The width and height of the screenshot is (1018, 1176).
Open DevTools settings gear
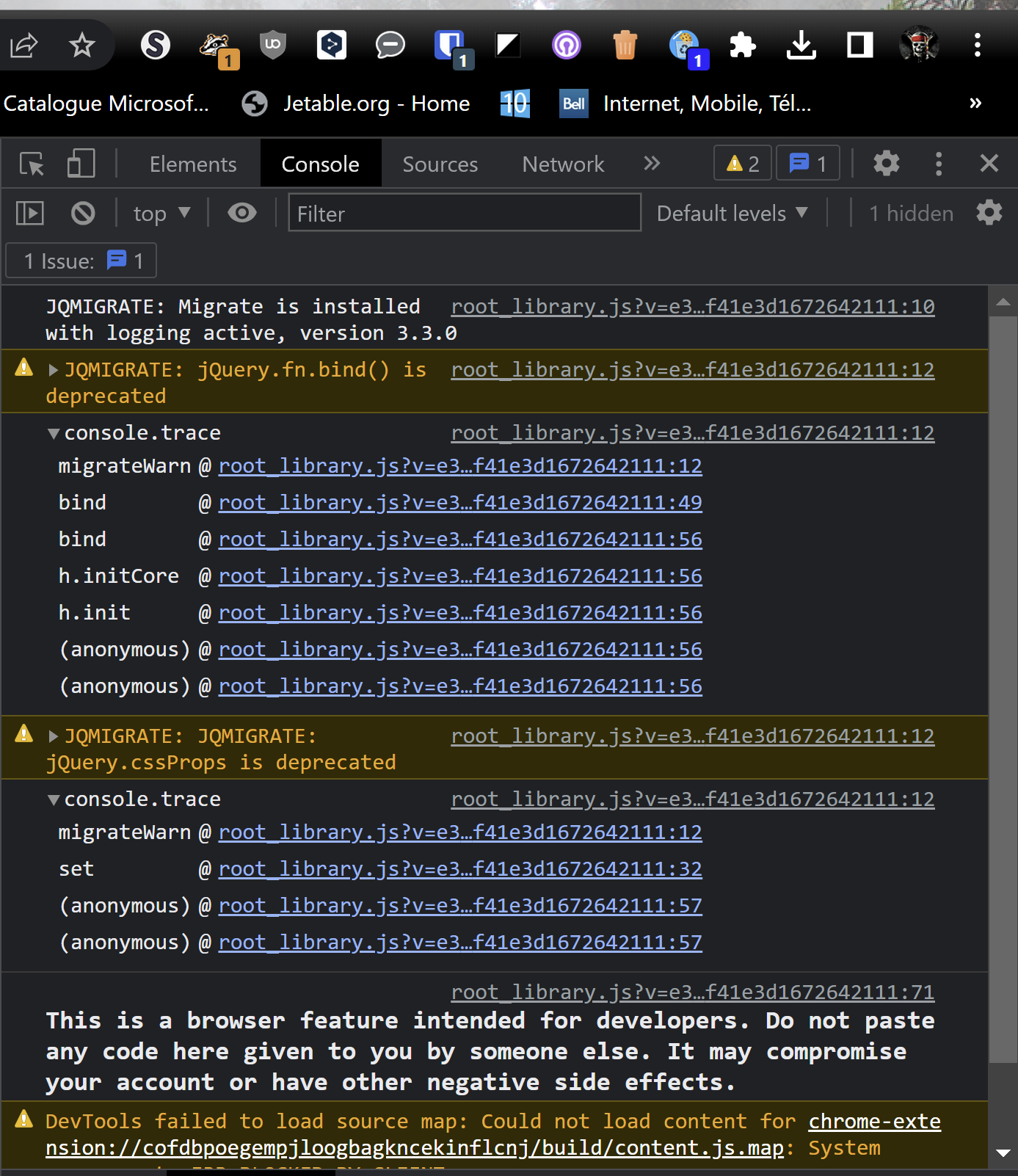click(887, 164)
